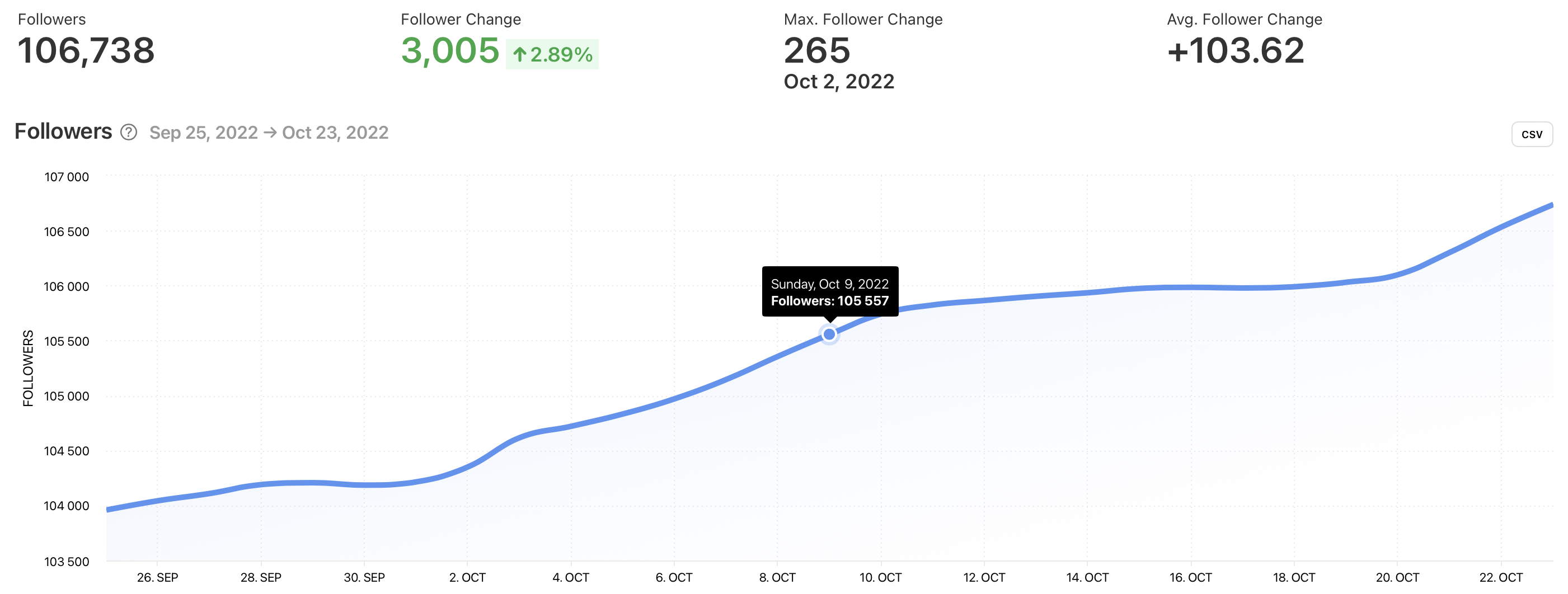Click the highlighted Oct 9 data point
1568x594 pixels.
pyautogui.click(x=829, y=334)
